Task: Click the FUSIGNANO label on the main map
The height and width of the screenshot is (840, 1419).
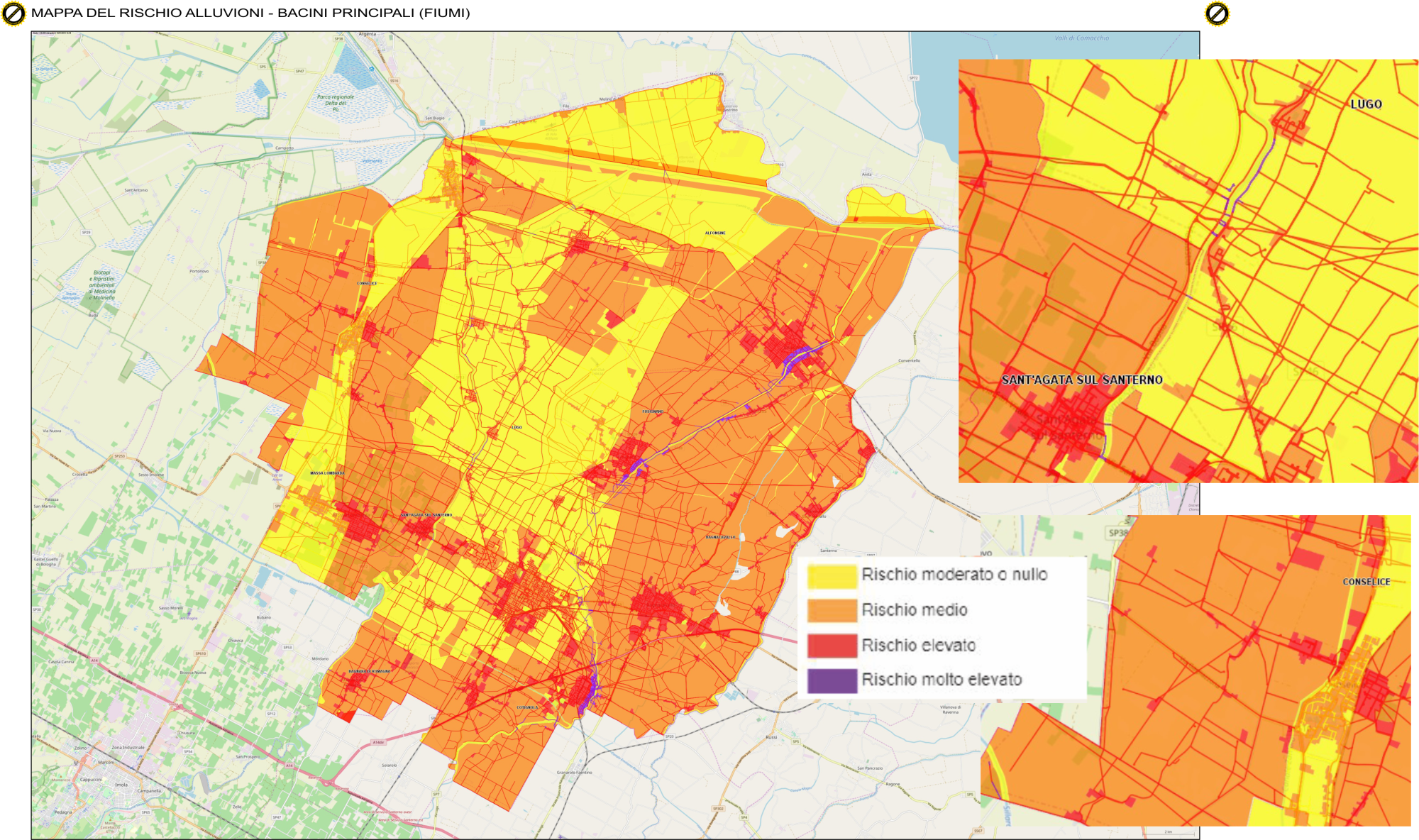Action: [x=653, y=411]
